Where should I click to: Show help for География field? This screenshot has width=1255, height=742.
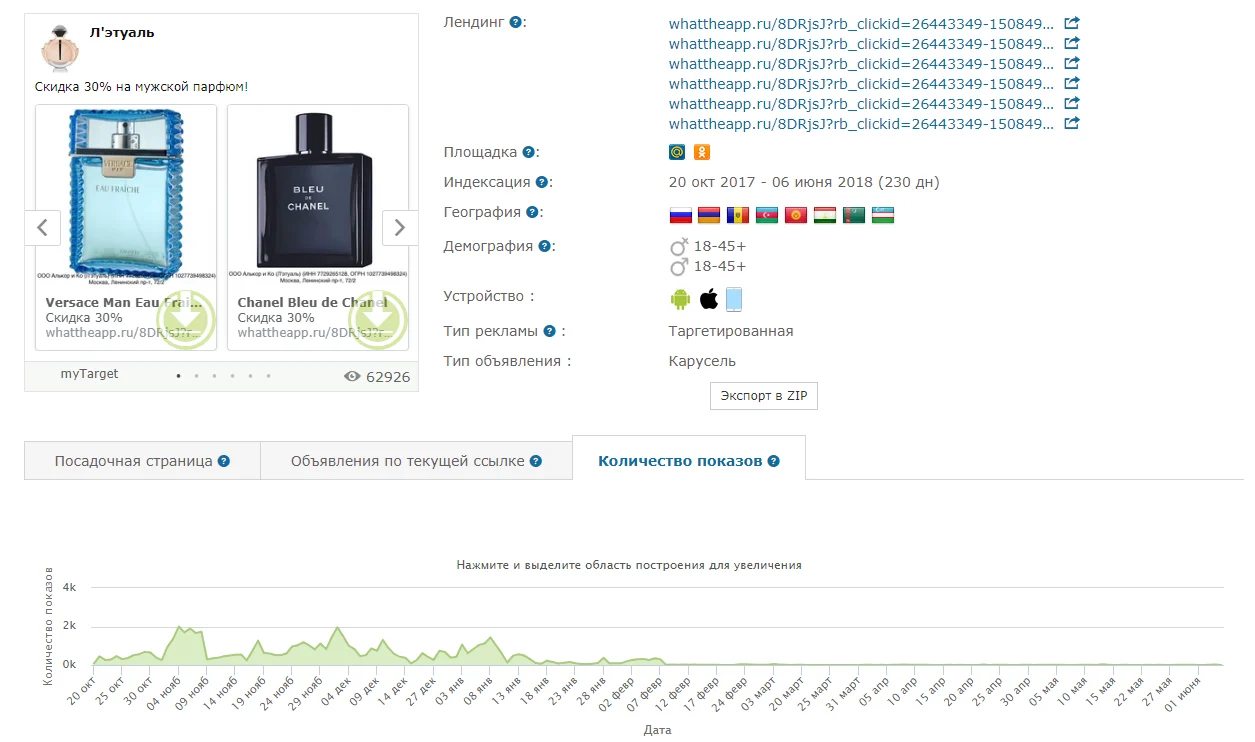[532, 212]
